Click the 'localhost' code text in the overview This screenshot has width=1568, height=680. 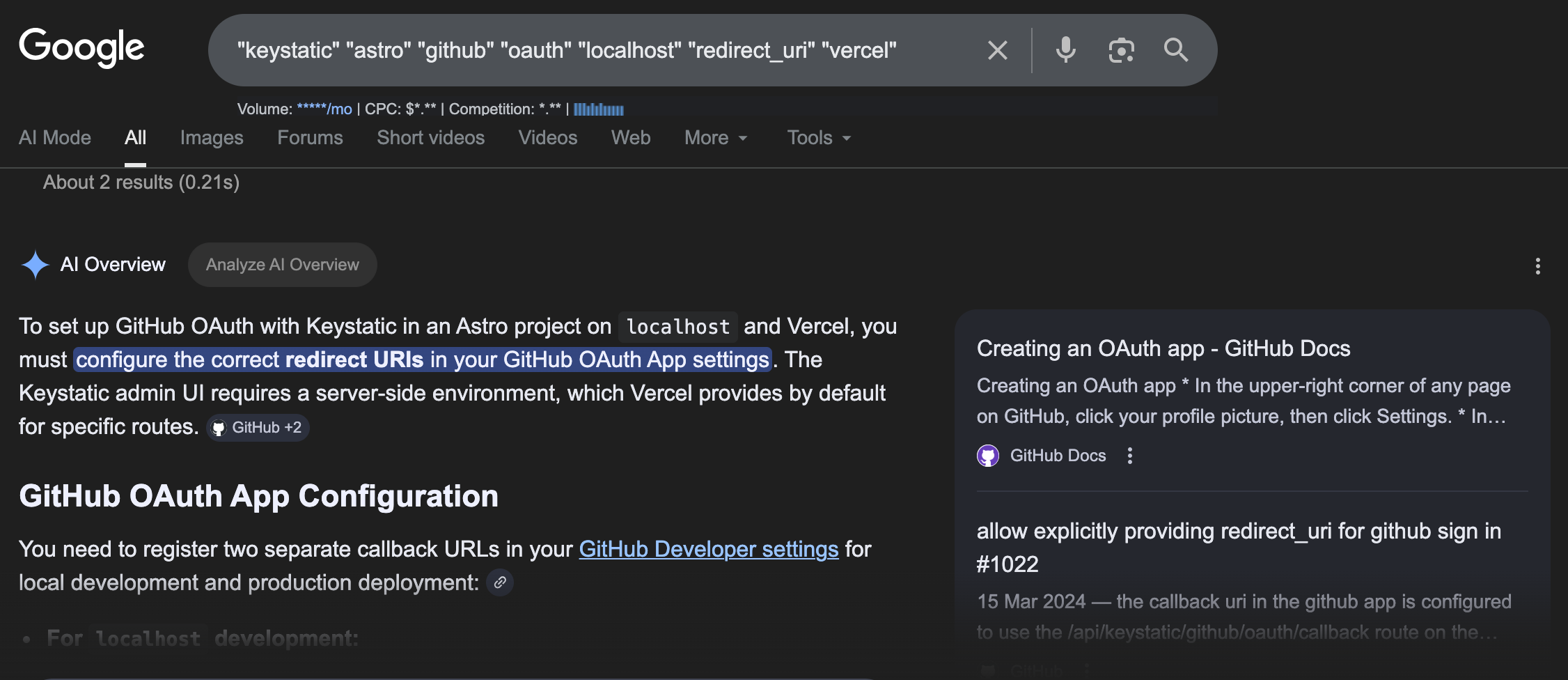pos(677,327)
